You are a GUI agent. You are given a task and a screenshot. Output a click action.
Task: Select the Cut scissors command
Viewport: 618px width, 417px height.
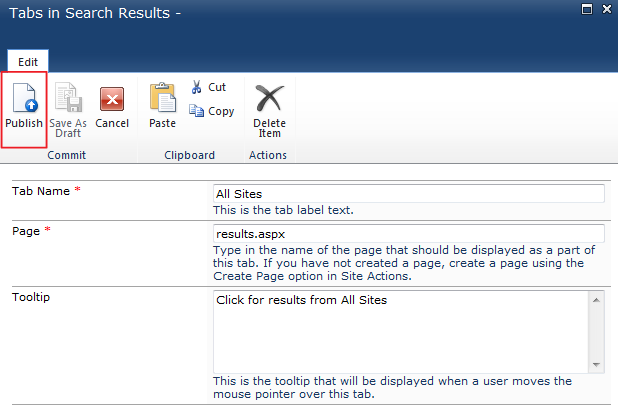coord(209,87)
